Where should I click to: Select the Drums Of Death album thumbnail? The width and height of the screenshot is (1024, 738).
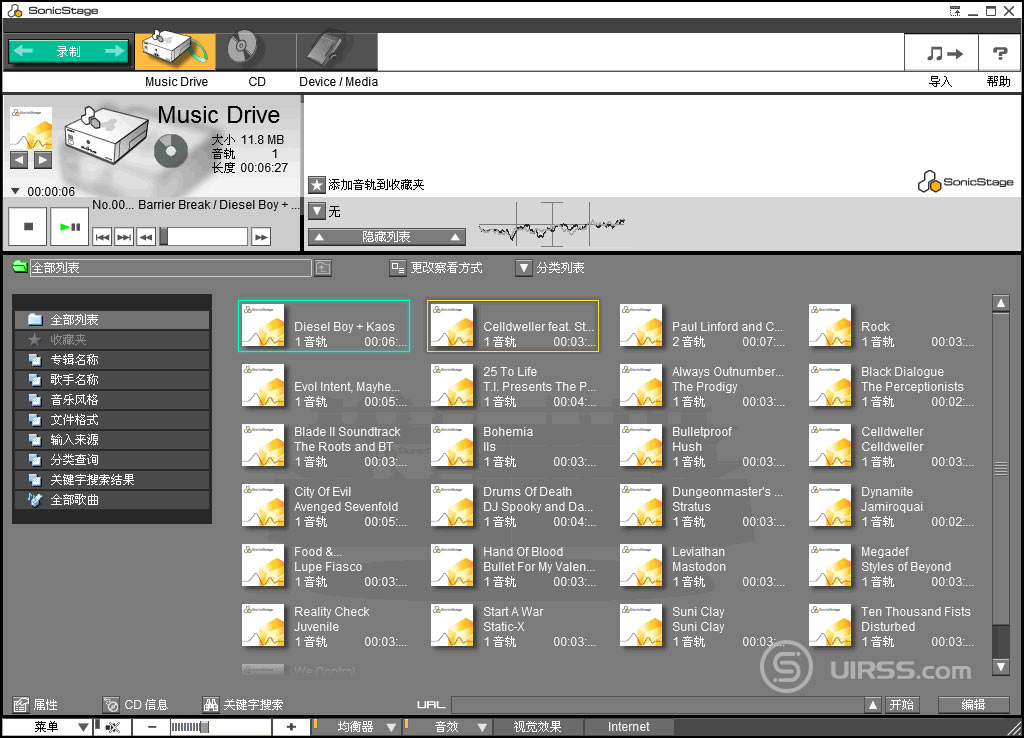point(452,506)
